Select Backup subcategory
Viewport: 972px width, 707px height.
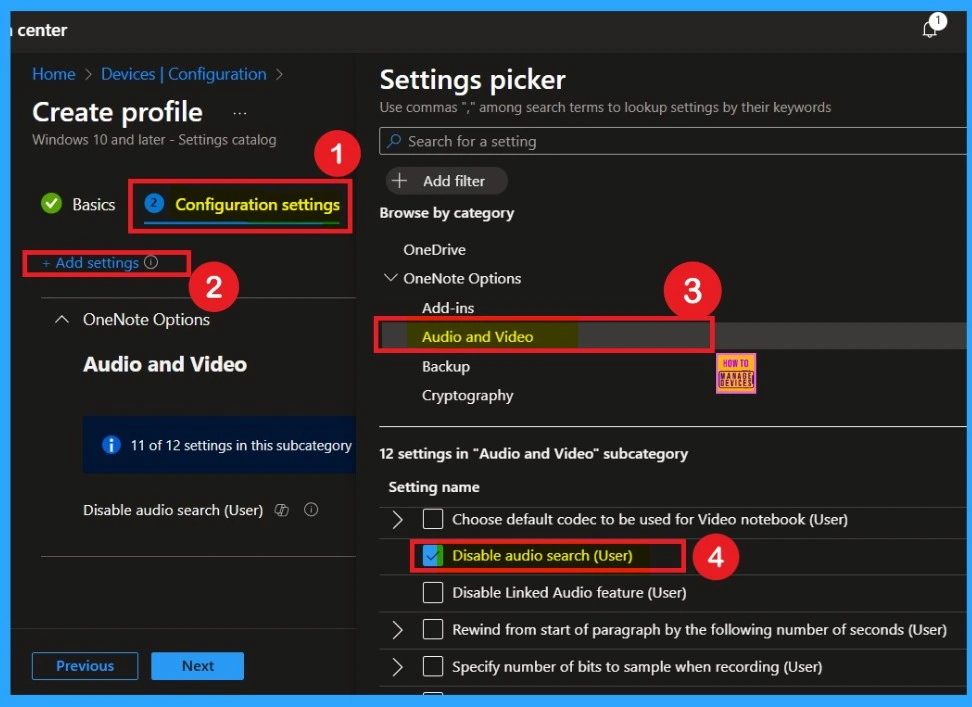446,366
